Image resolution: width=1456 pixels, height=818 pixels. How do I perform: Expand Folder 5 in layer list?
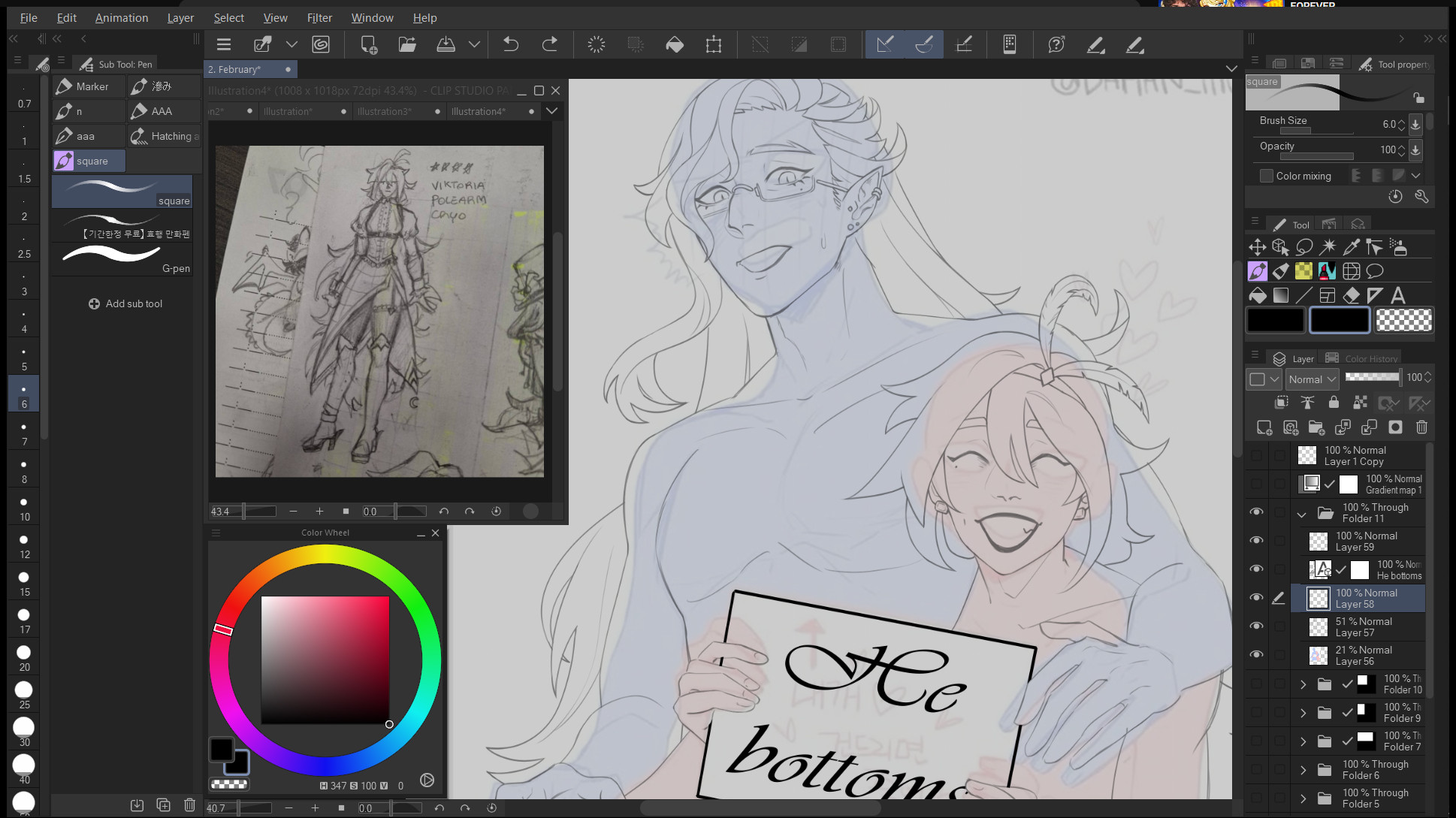point(1303,798)
